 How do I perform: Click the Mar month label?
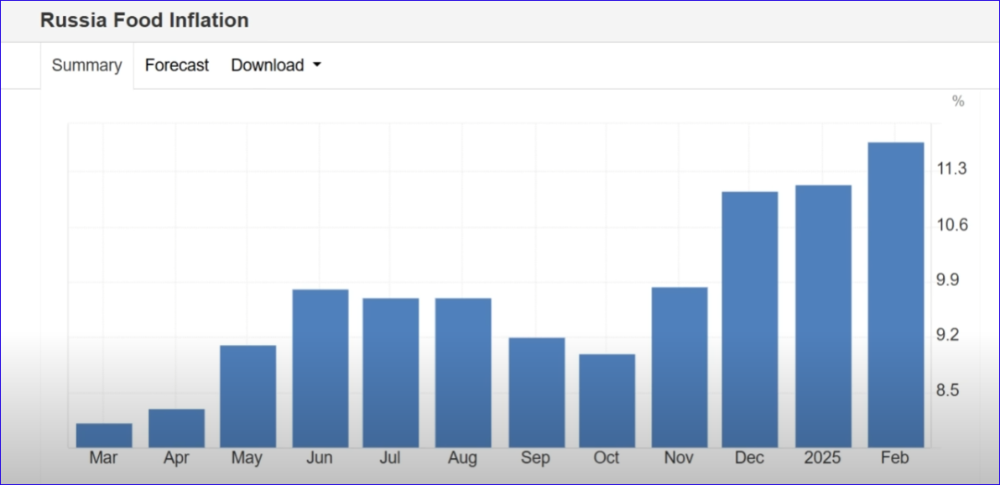coord(103,458)
